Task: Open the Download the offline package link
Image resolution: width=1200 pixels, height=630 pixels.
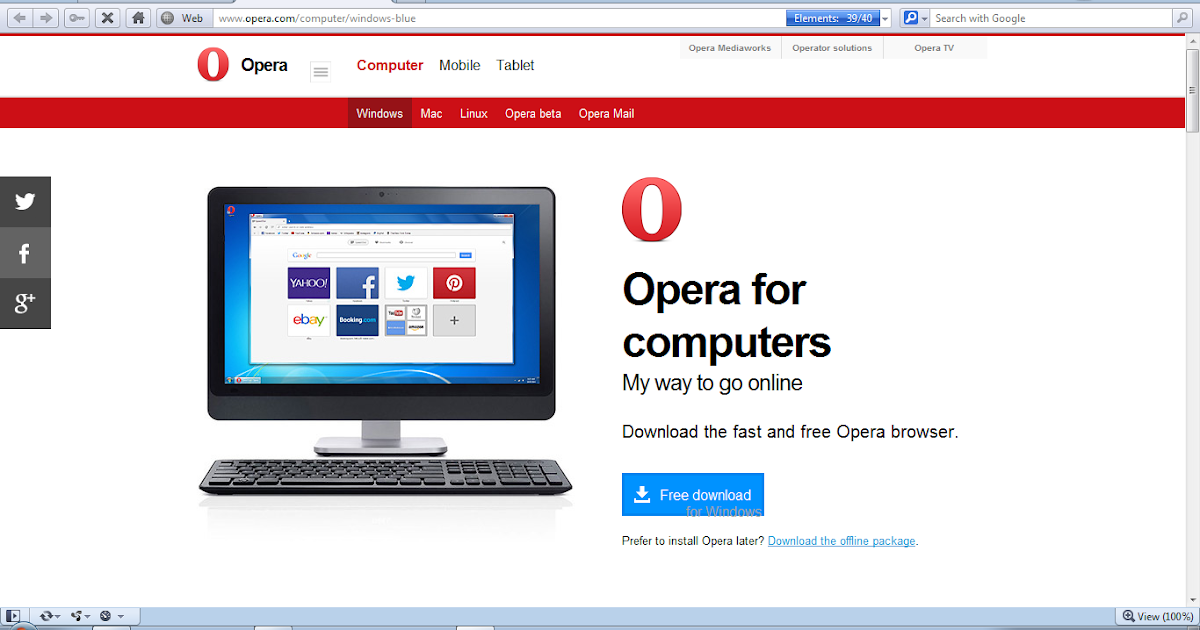Action: 841,541
